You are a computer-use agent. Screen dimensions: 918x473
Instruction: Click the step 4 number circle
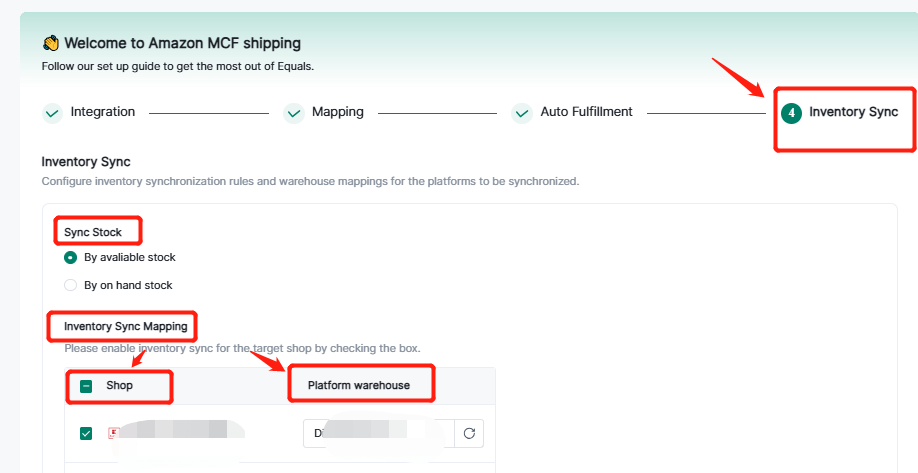click(x=792, y=113)
